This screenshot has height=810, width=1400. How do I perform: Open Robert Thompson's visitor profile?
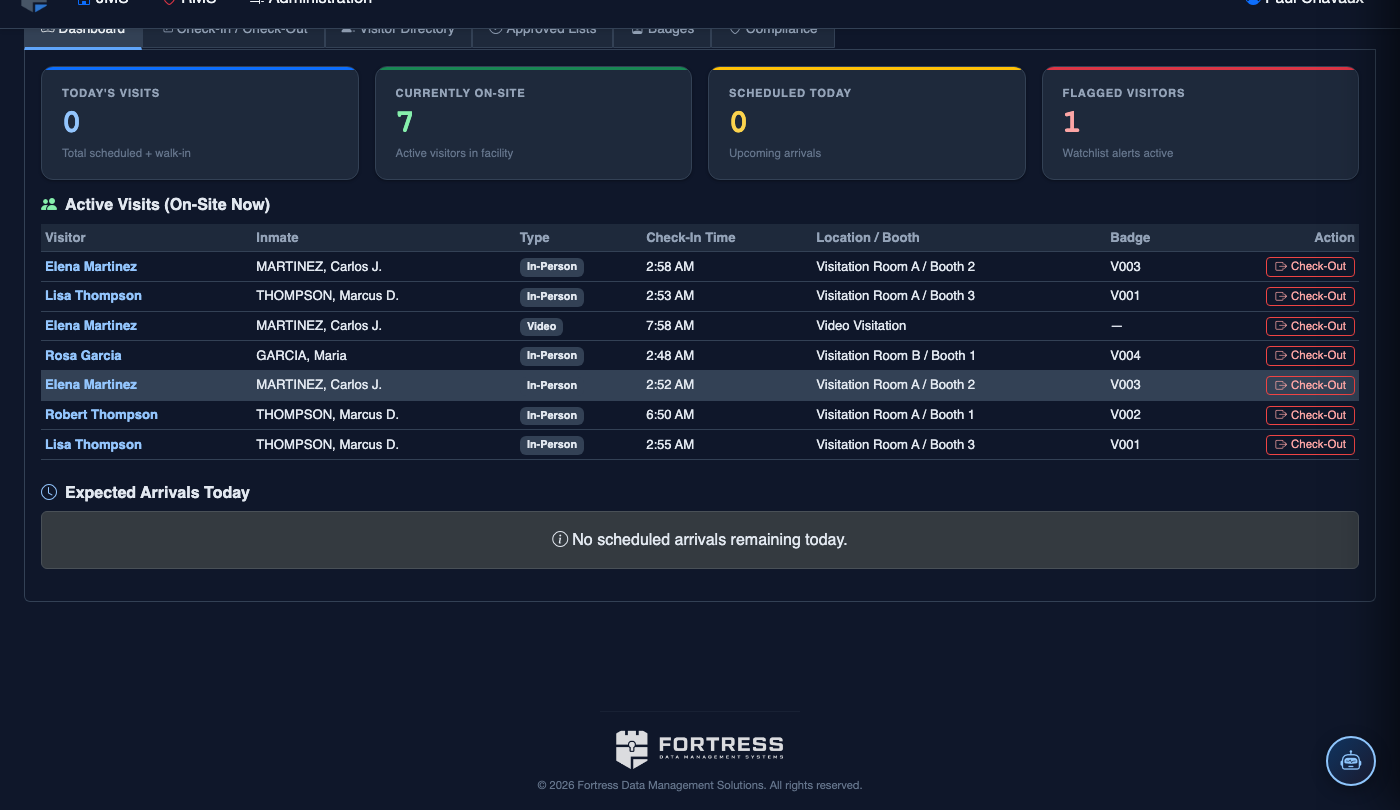(101, 414)
